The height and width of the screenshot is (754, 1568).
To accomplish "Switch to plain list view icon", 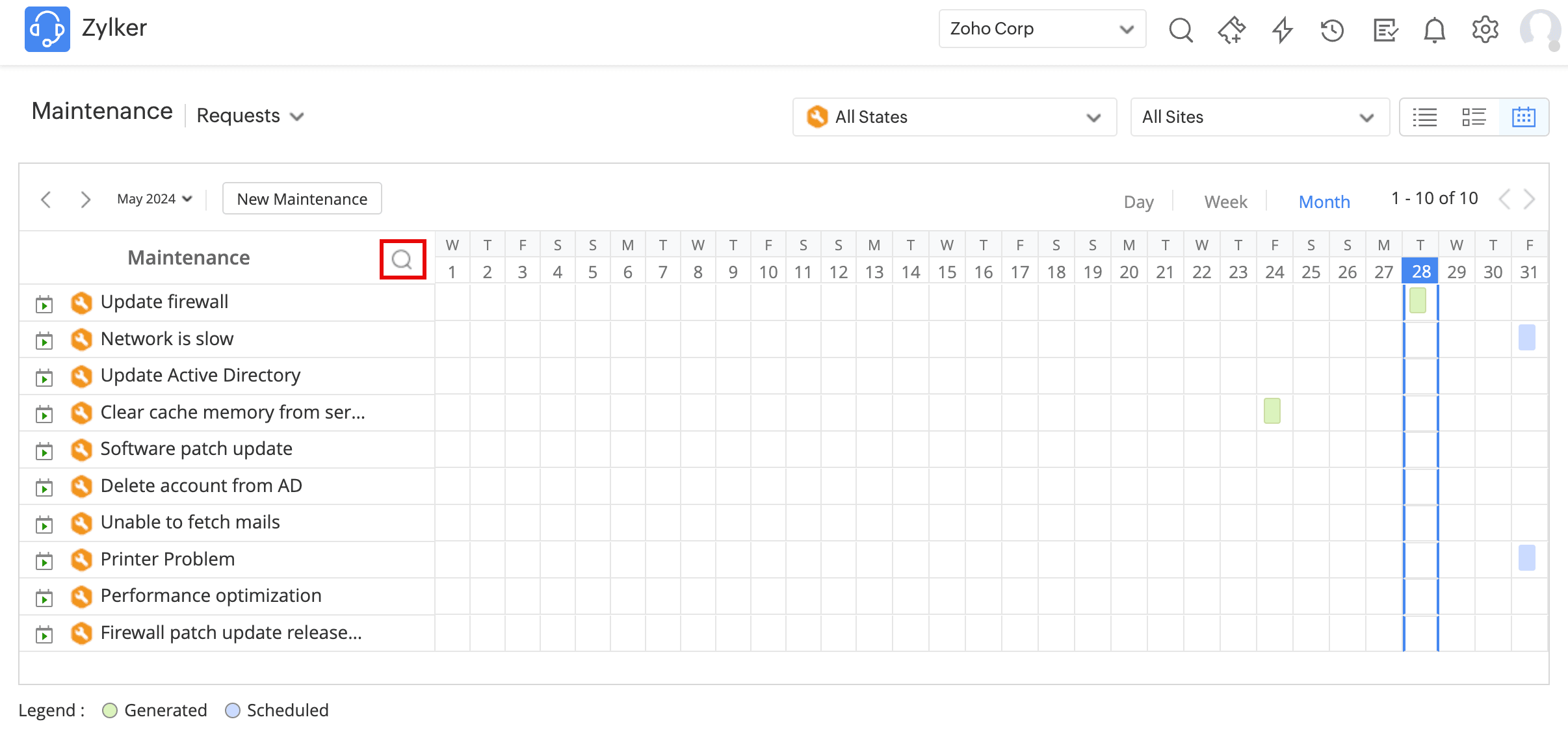I will click(1424, 117).
